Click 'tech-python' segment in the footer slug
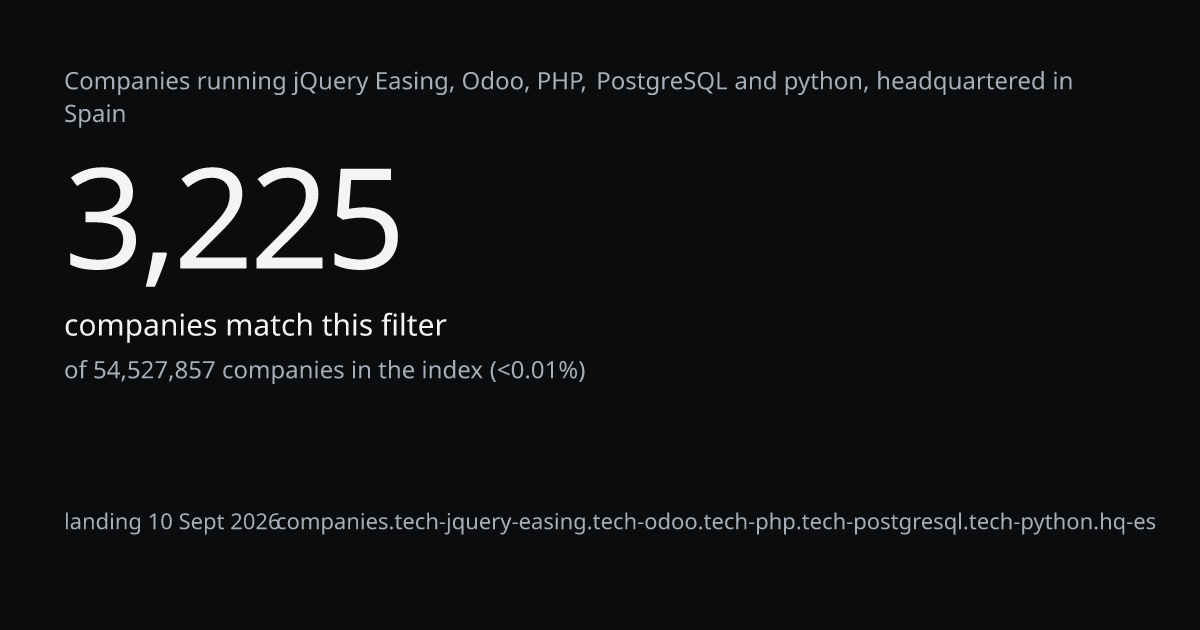The image size is (1200, 630). tap(1030, 522)
